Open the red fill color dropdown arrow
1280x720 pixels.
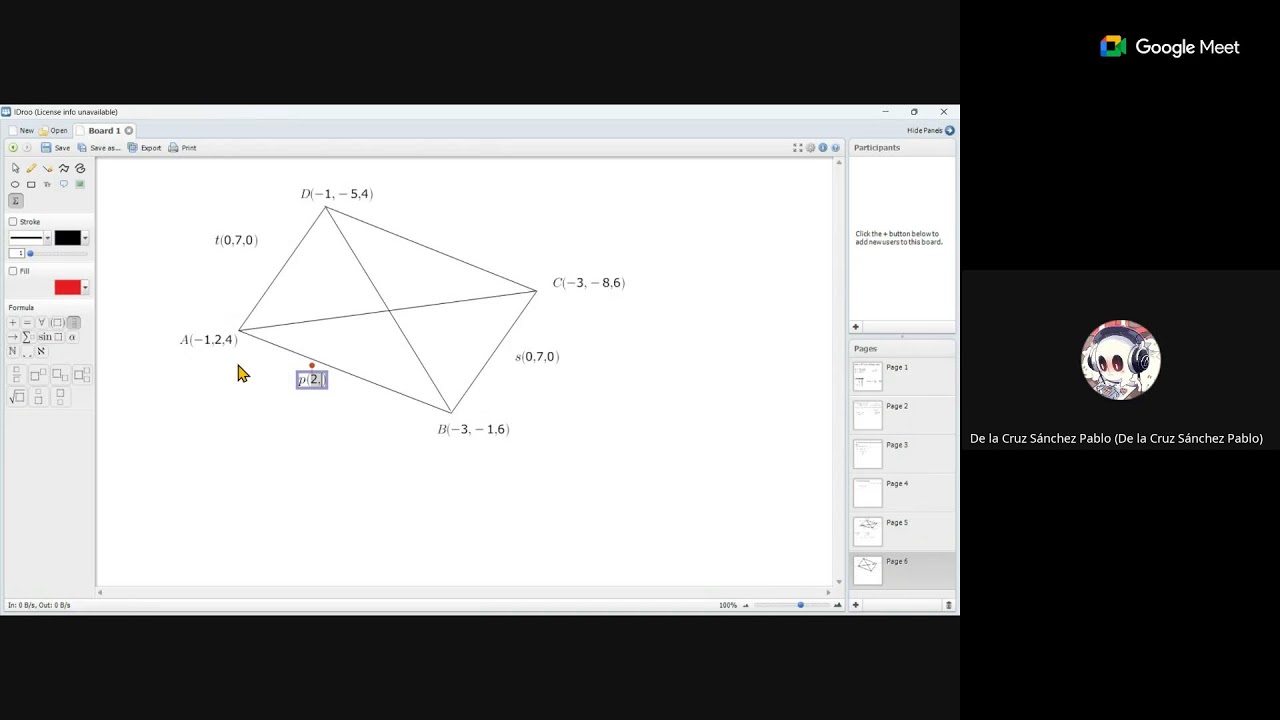pos(85,288)
